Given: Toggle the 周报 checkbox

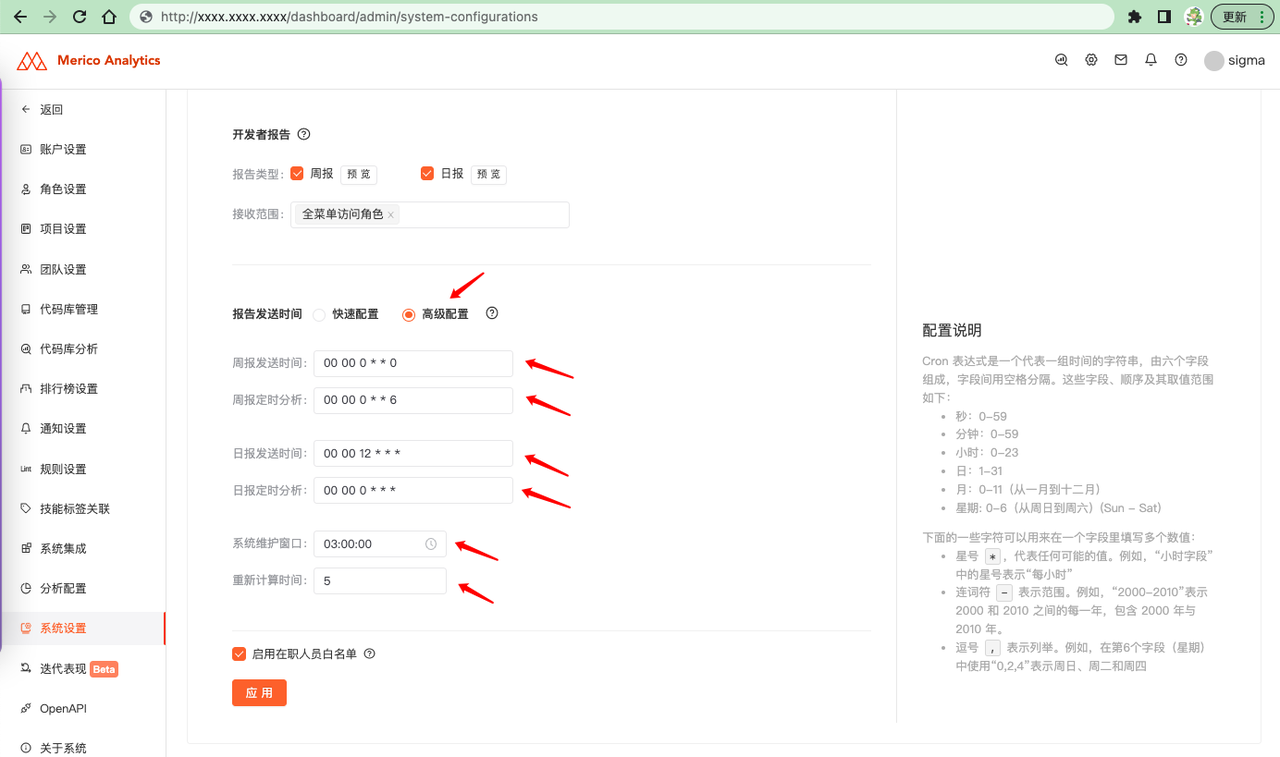Looking at the screenshot, I should coord(297,173).
